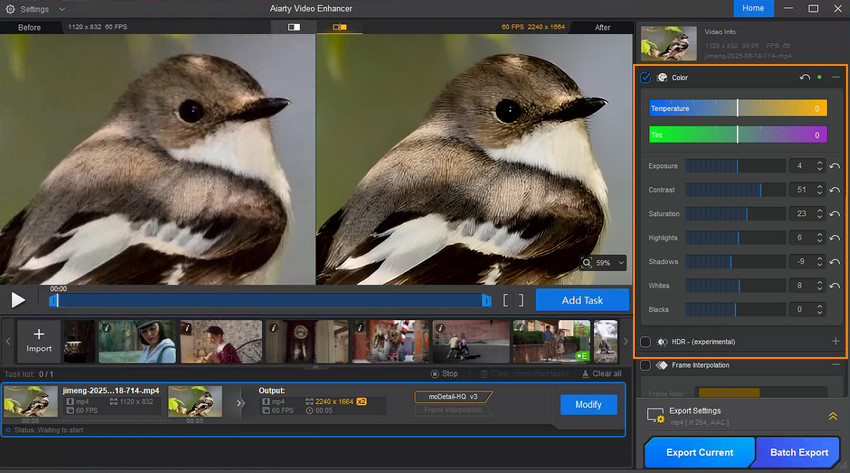Screen dimensions: 850x473
Task: Reset the Contrast slider using its undo arrow
Action: (x=834, y=190)
